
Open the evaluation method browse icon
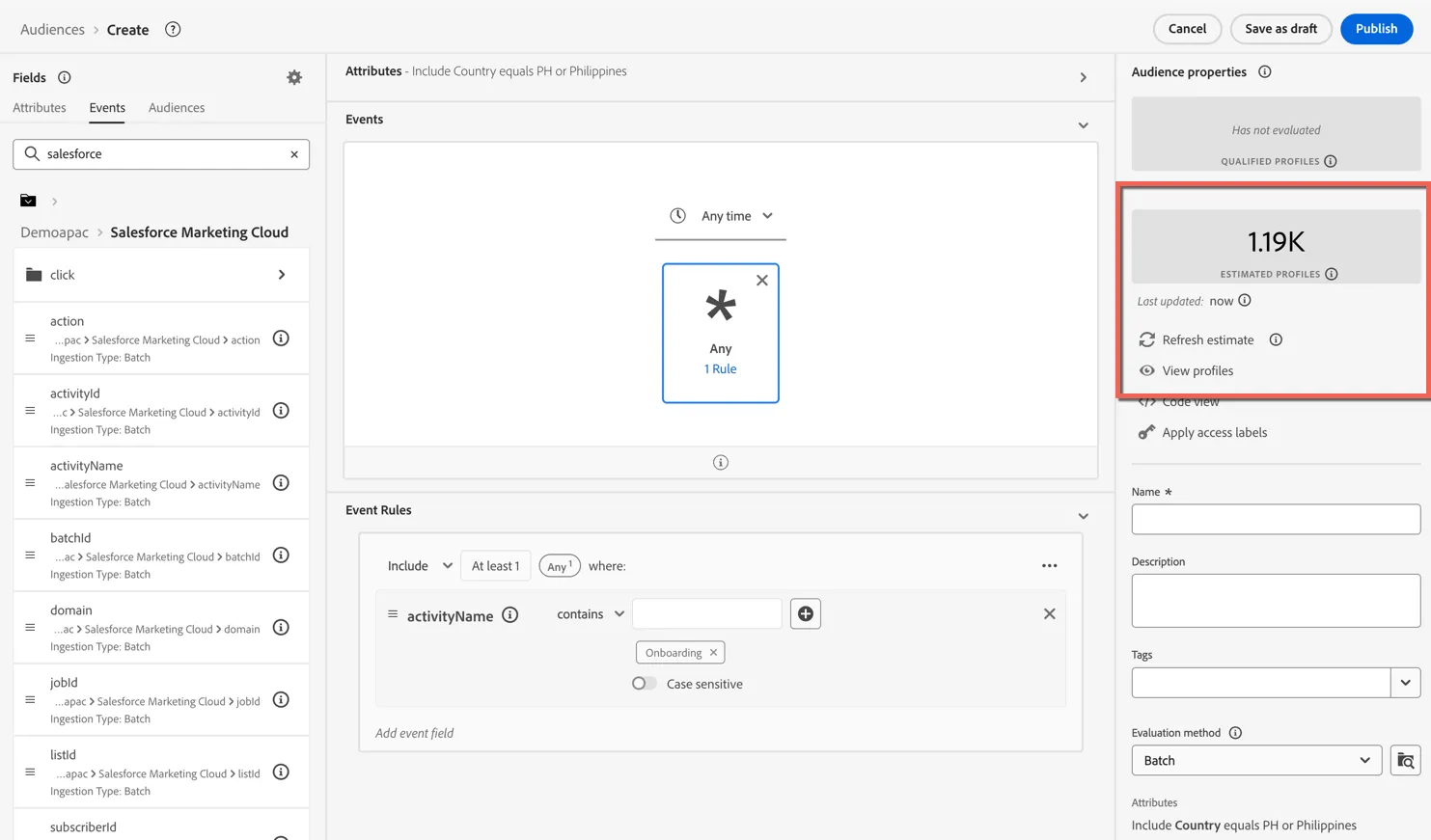click(1406, 761)
